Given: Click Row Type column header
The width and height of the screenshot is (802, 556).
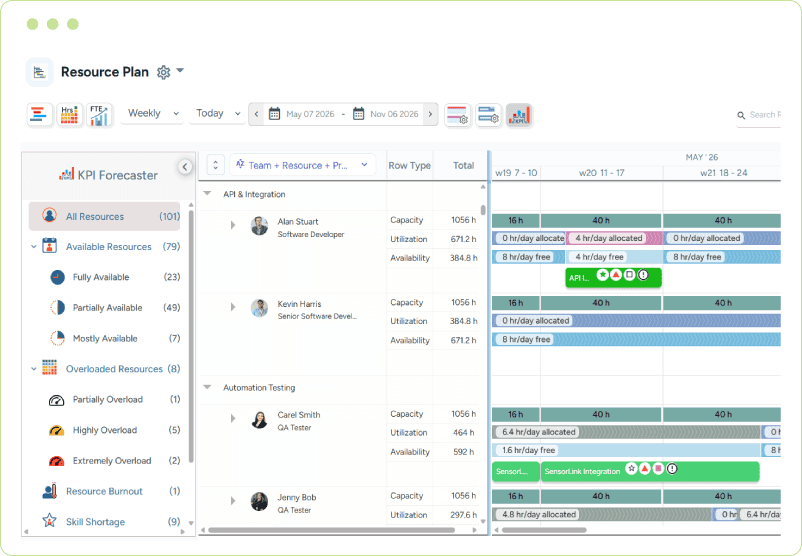Looking at the screenshot, I should coord(409,166).
